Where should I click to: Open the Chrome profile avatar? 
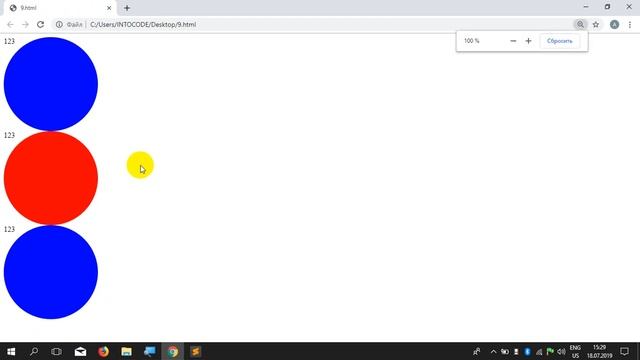[x=614, y=24]
